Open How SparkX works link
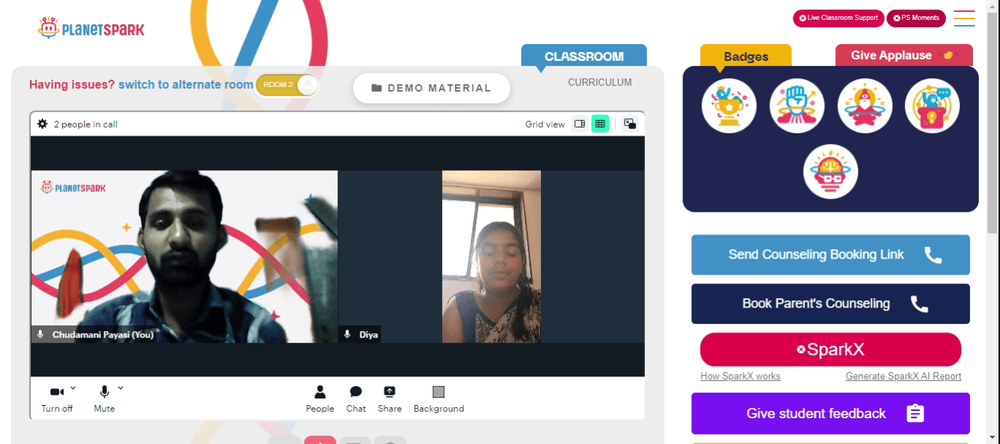The width and height of the screenshot is (1000, 444). pos(740,376)
